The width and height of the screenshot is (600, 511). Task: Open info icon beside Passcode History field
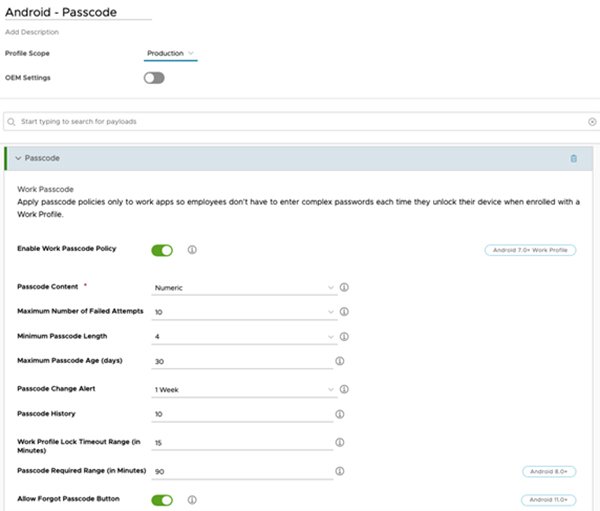[x=340, y=414]
